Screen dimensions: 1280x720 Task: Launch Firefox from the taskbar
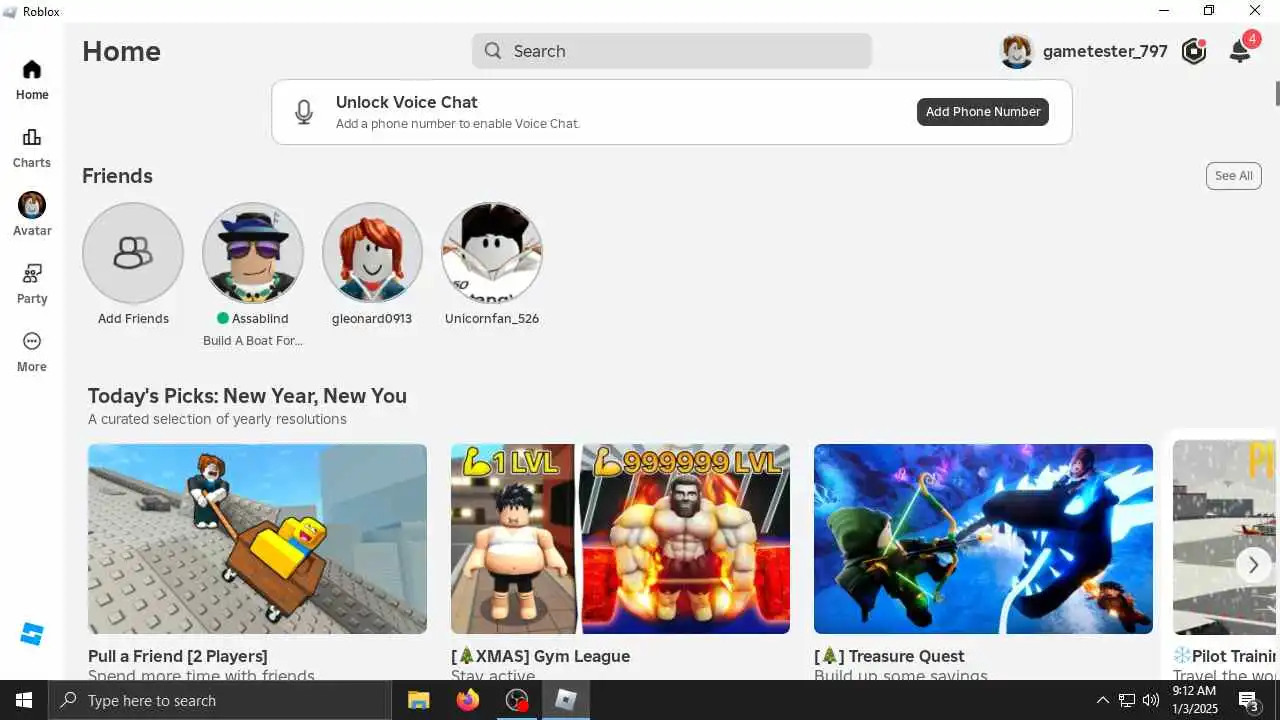(x=468, y=700)
